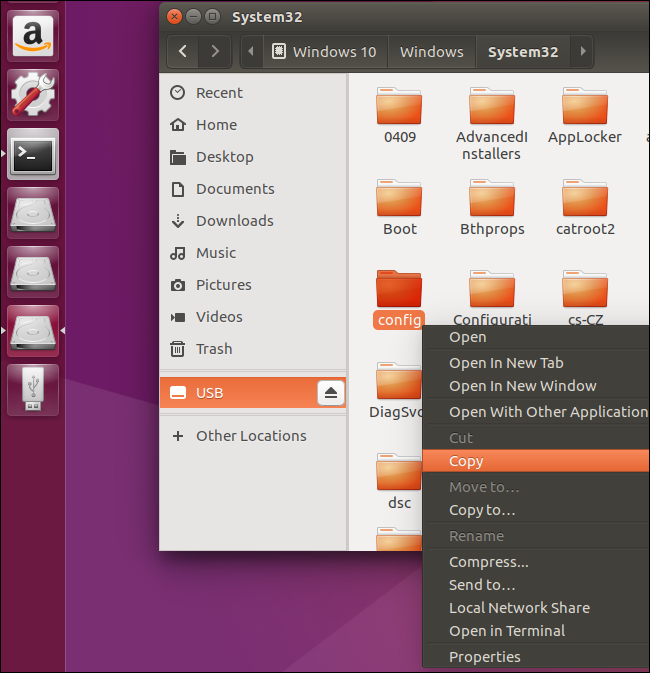This screenshot has width=650, height=673.
Task: Choose Compress... from the context menu
Action: tap(488, 562)
